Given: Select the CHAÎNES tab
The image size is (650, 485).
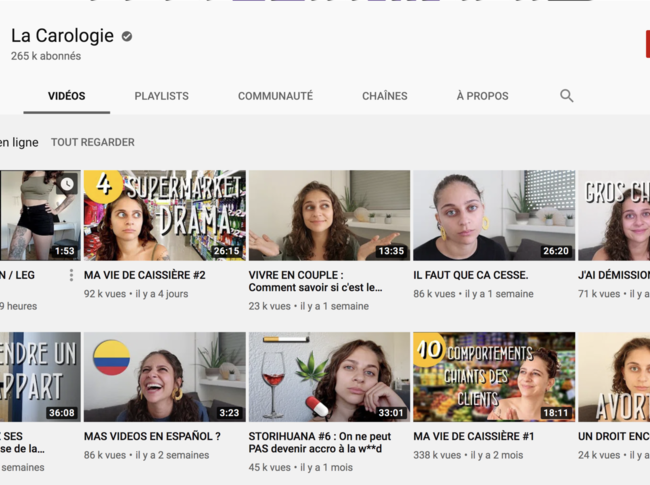Looking at the screenshot, I should point(385,96).
